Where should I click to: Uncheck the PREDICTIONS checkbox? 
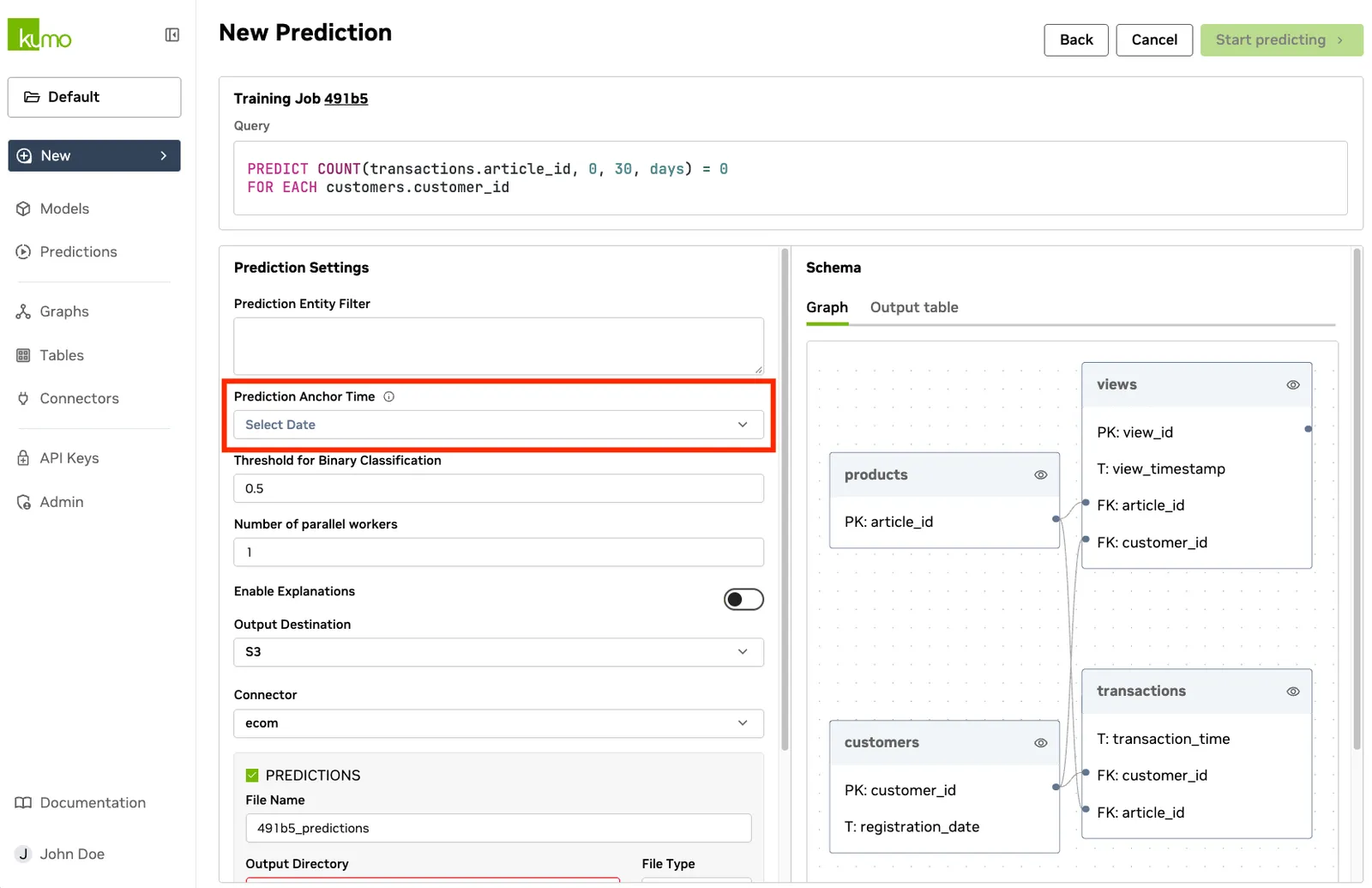(252, 776)
